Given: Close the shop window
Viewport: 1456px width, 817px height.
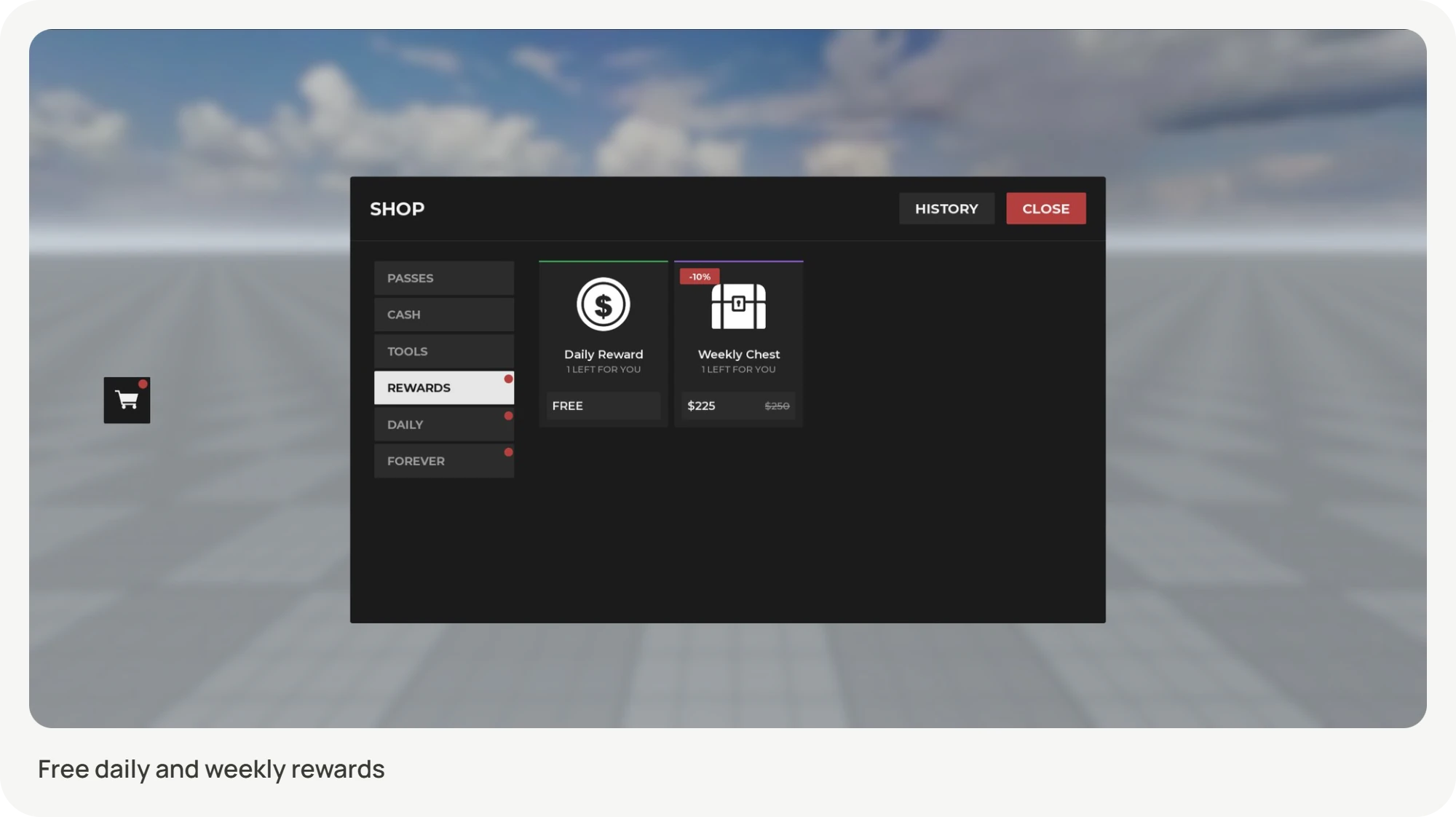Looking at the screenshot, I should pyautogui.click(x=1046, y=208).
